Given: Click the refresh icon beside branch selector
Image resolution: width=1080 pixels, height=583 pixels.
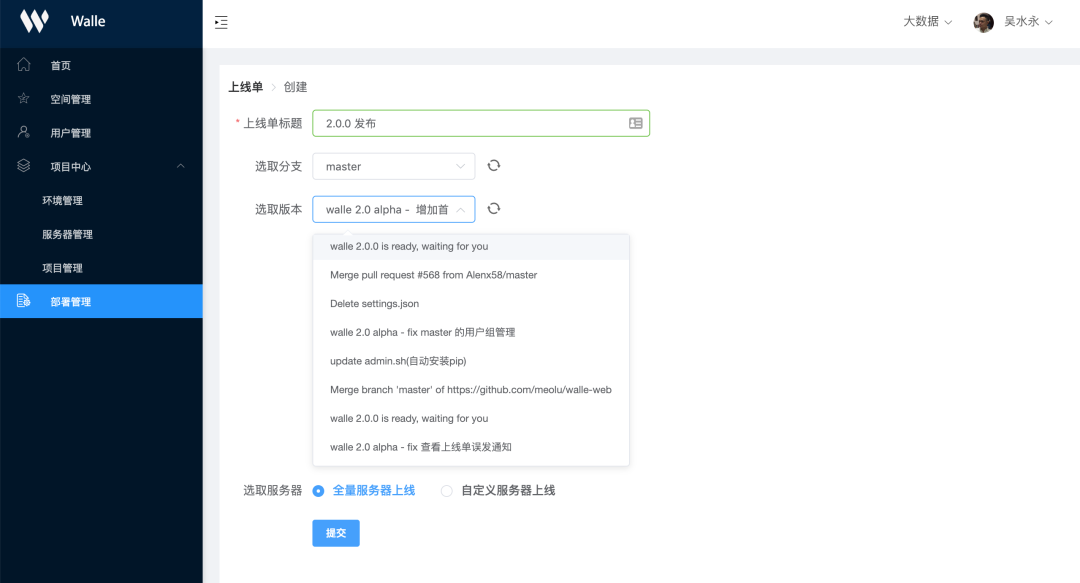Looking at the screenshot, I should 493,166.
